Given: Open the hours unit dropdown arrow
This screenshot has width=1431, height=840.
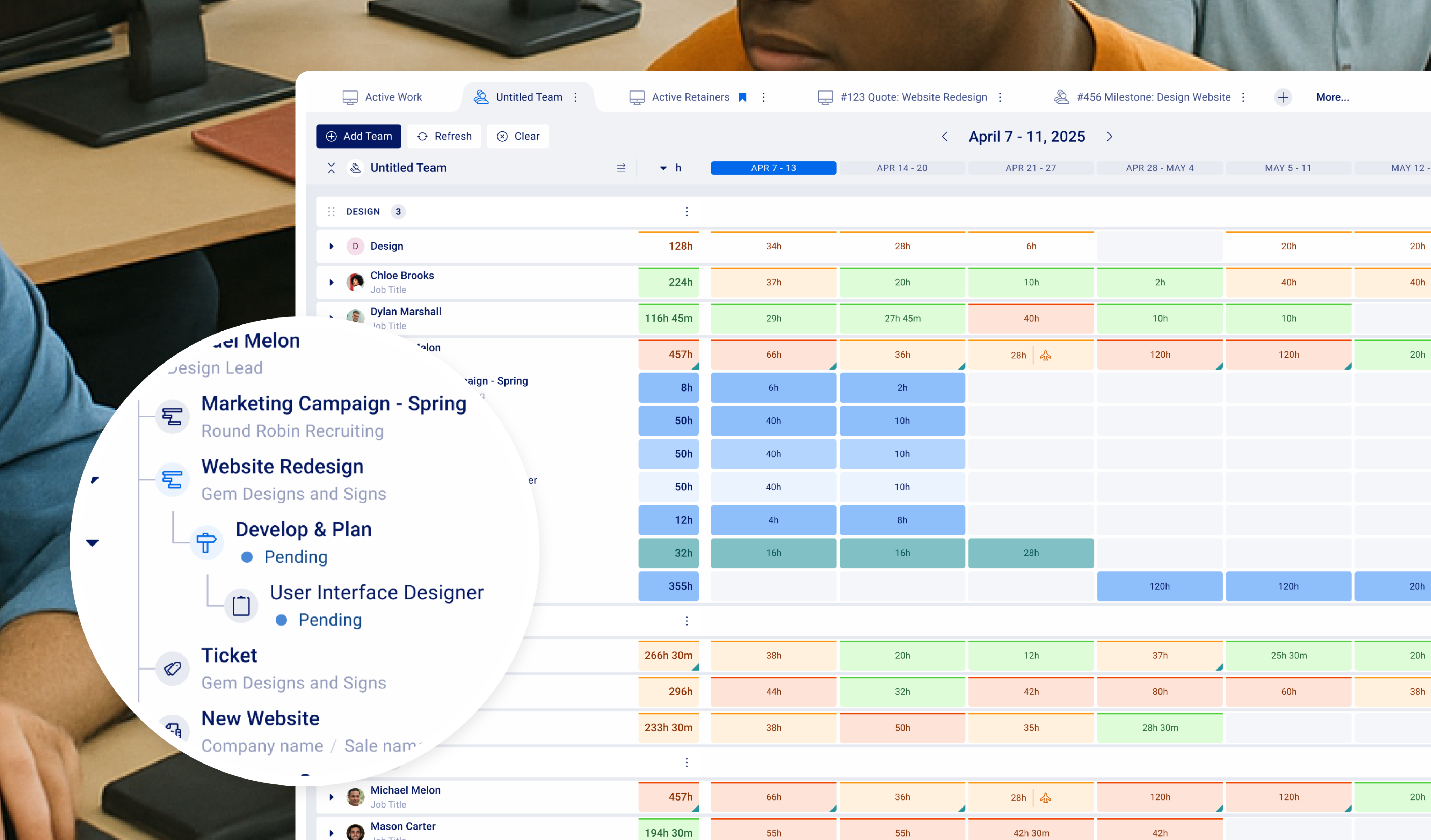Looking at the screenshot, I should pos(663,168).
